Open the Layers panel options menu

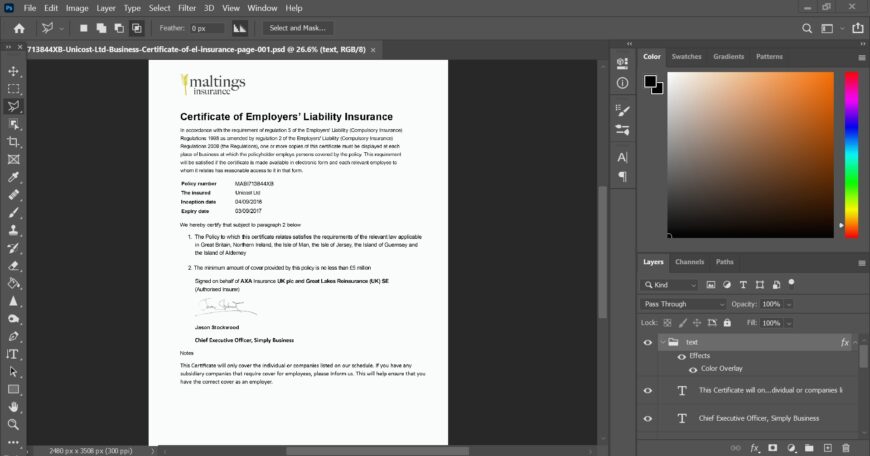click(862, 263)
